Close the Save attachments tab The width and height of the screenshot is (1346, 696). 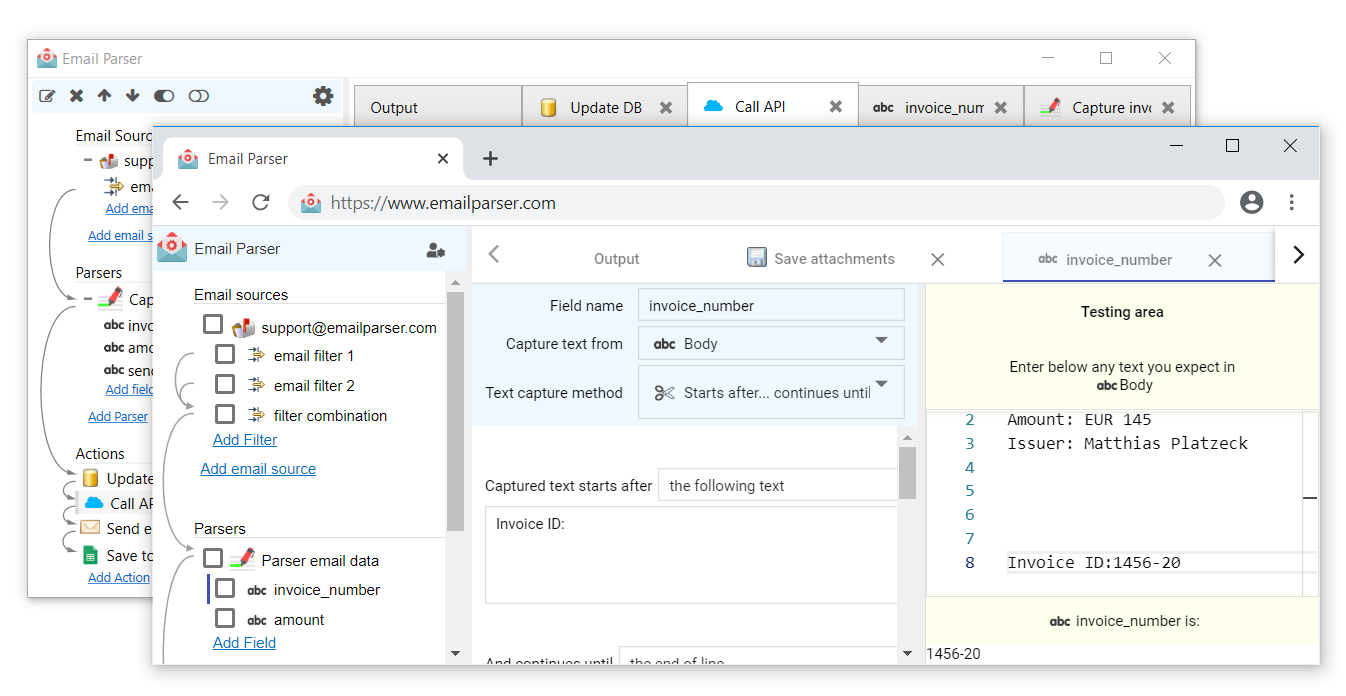937,260
